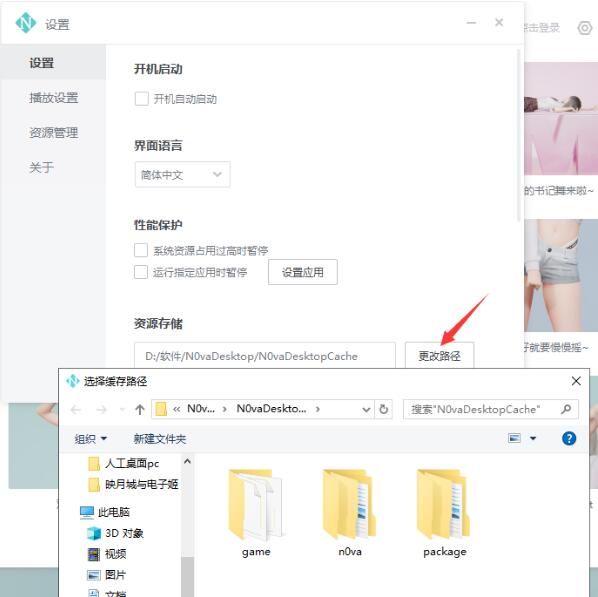The width and height of the screenshot is (598, 597).
Task: Click the view mode icon in toolbar
Action: (x=514, y=438)
